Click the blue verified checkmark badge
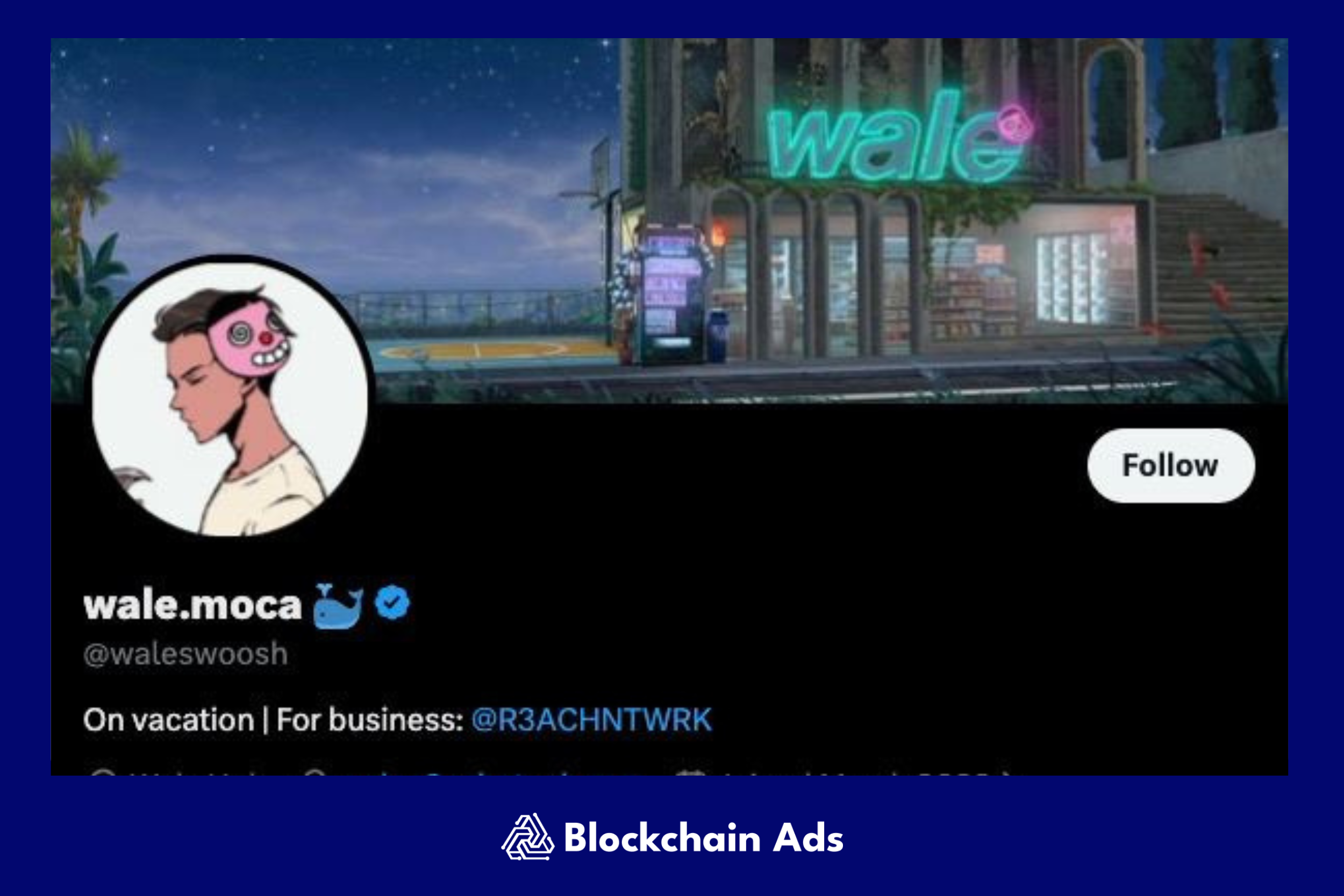Viewport: 1344px width, 896px height. point(392,603)
